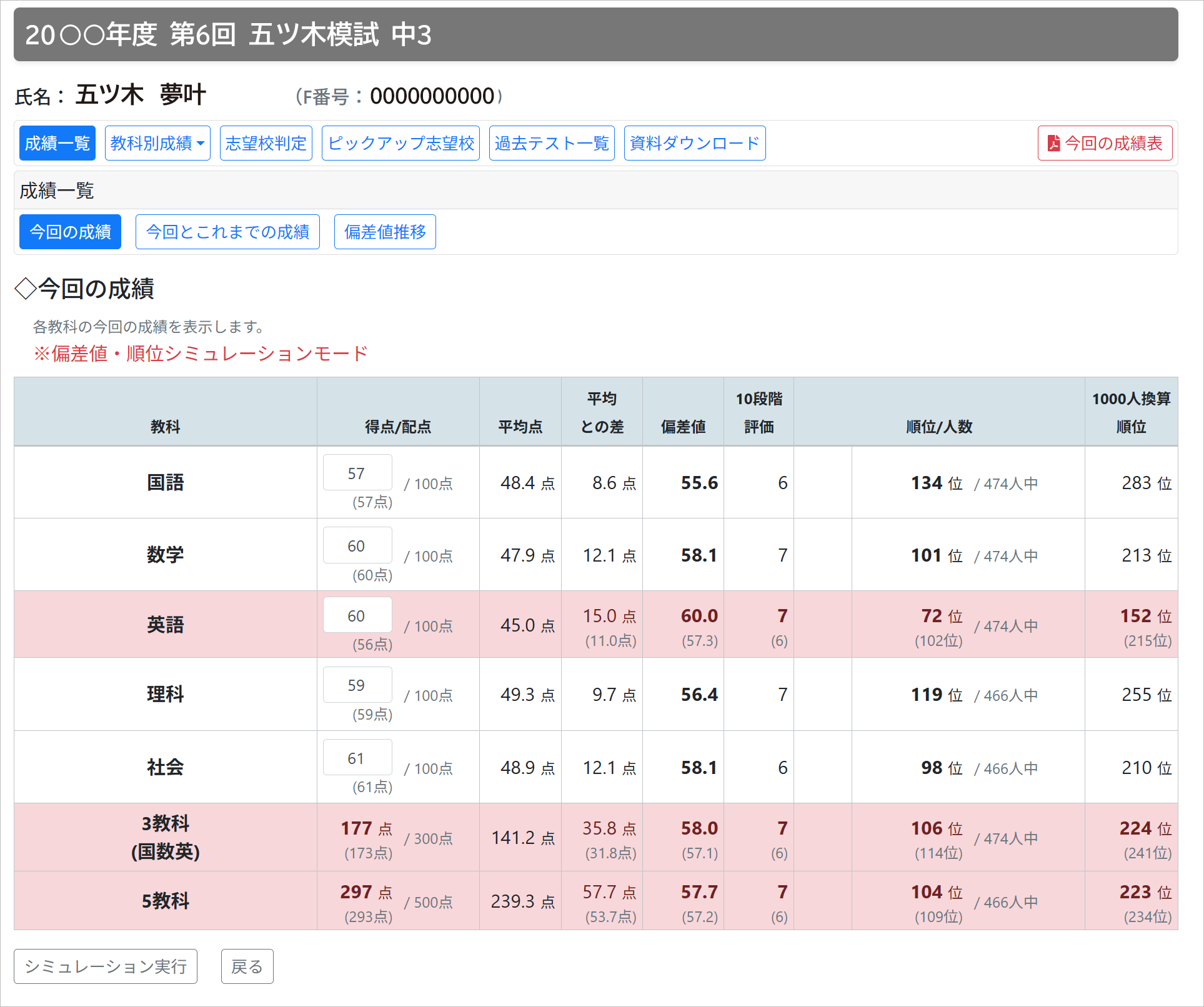Screen dimensions: 1204x1007
Task: Select the 今回の成績 view button
Action: pos(70,232)
